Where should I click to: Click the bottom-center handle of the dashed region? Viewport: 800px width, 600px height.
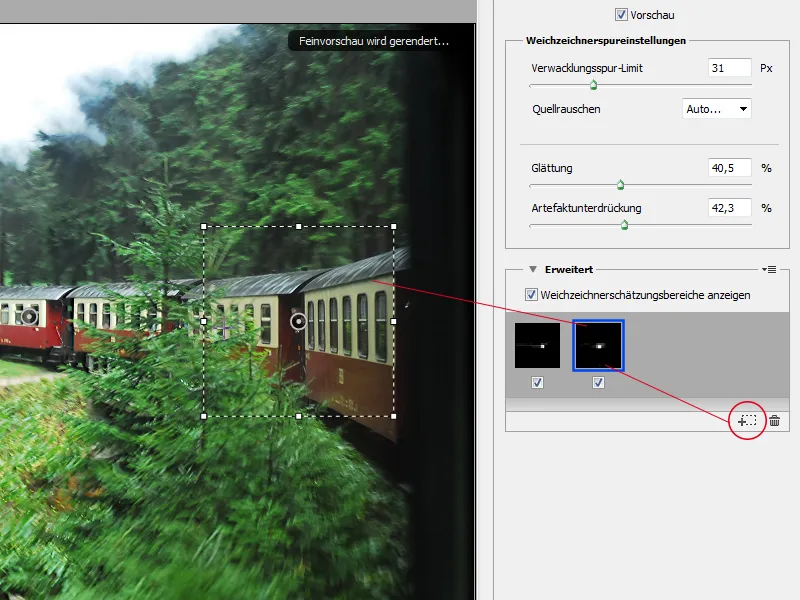click(298, 416)
